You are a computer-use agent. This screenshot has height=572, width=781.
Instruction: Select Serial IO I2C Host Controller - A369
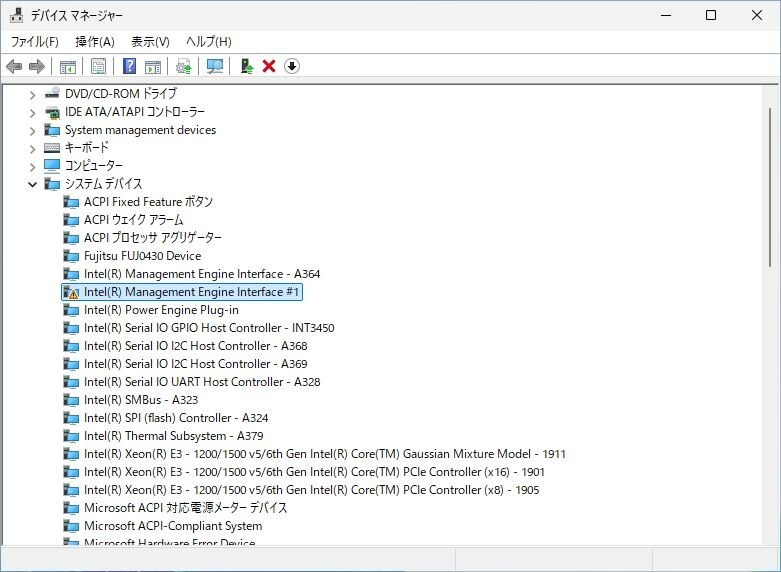[196, 364]
